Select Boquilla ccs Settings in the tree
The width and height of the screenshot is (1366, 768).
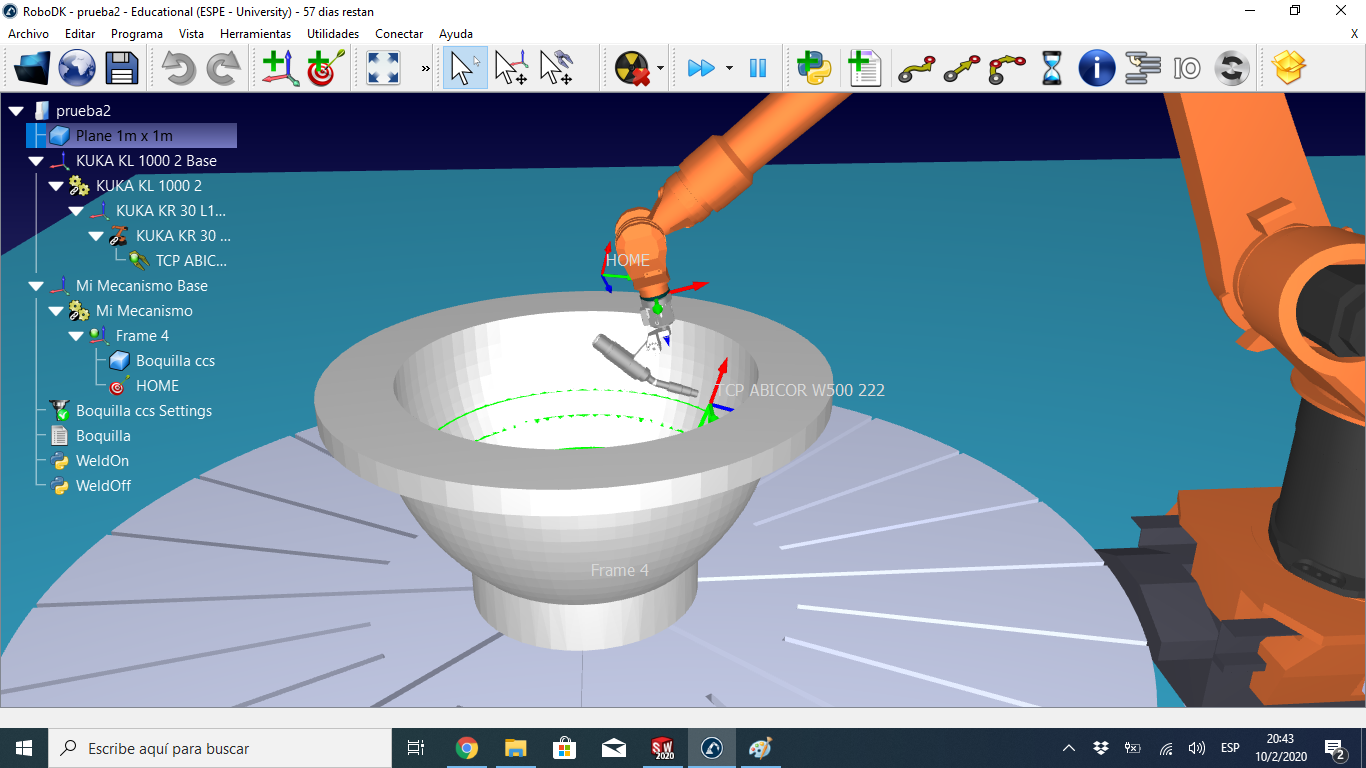(143, 411)
